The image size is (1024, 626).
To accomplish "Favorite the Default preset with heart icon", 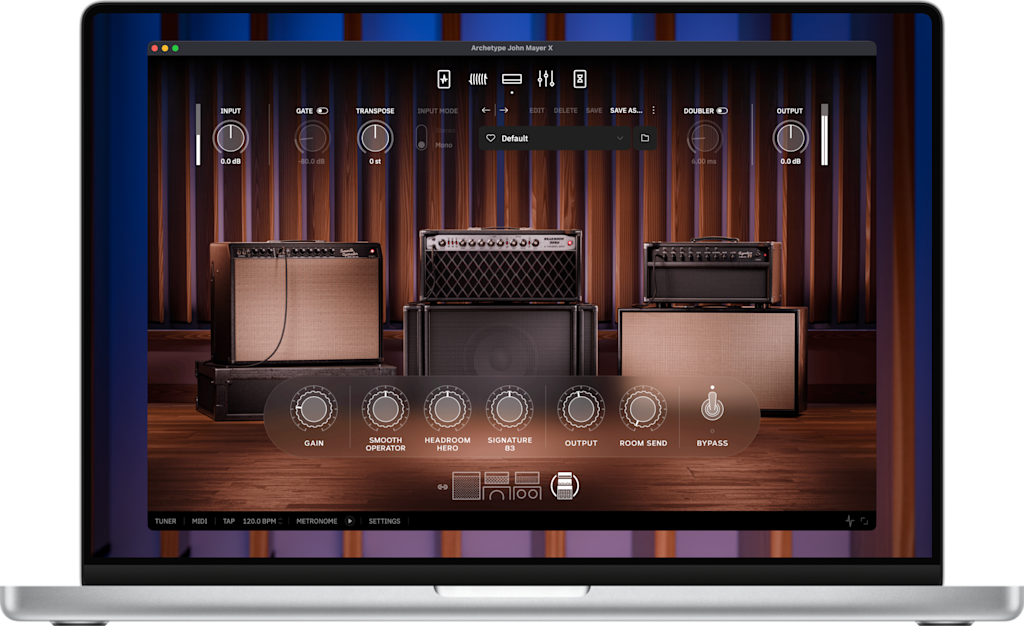I will pyautogui.click(x=491, y=138).
